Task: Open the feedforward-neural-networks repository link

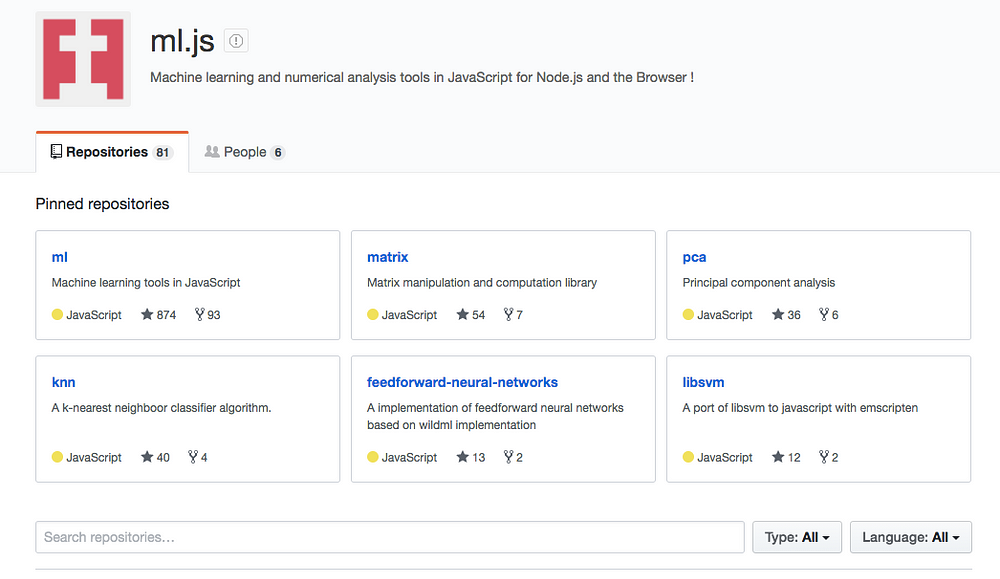Action: tap(462, 382)
